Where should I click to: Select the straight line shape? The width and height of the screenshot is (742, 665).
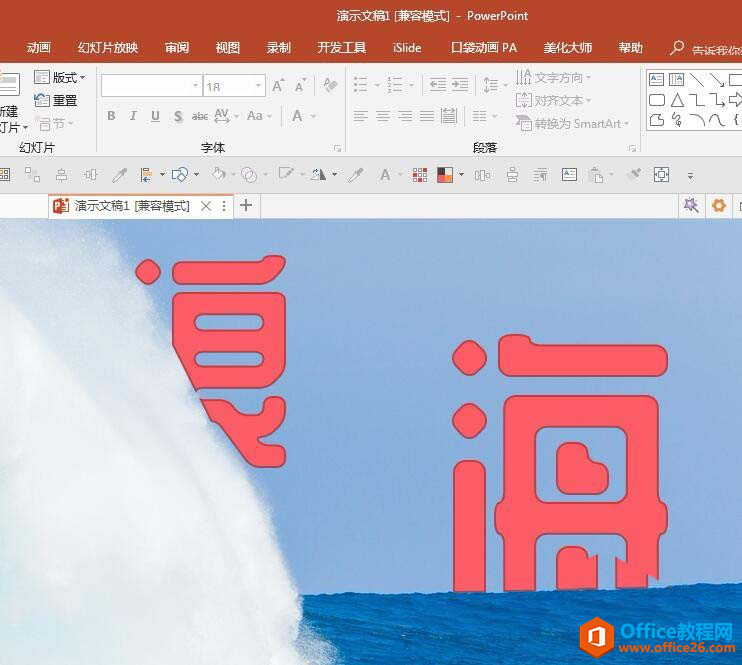(697, 80)
